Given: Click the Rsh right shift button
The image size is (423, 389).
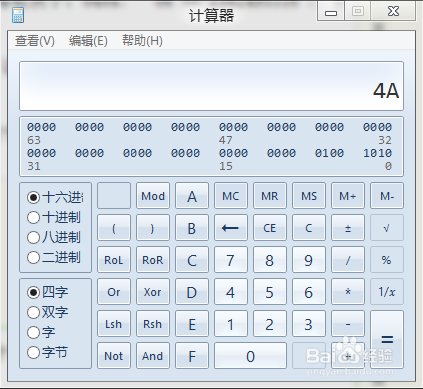Looking at the screenshot, I should click(153, 324).
